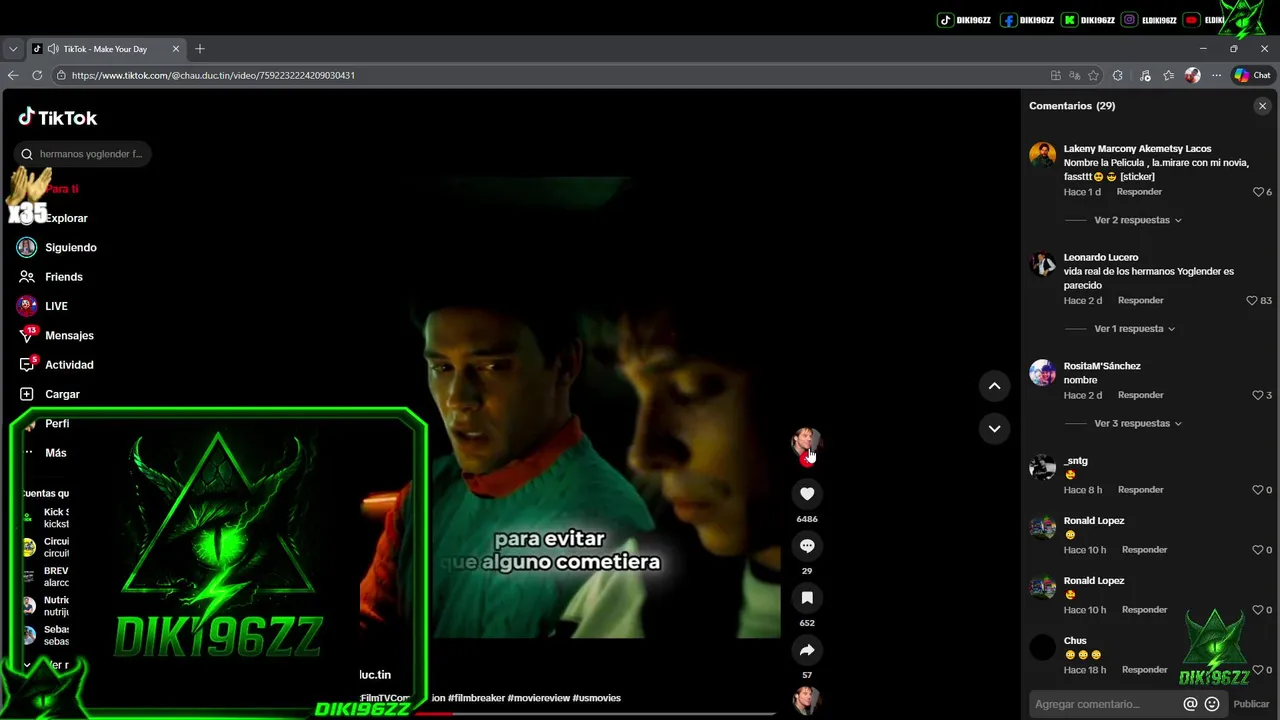Click the Publicar button
The width and height of the screenshot is (1280, 720).
pyautogui.click(x=1251, y=704)
